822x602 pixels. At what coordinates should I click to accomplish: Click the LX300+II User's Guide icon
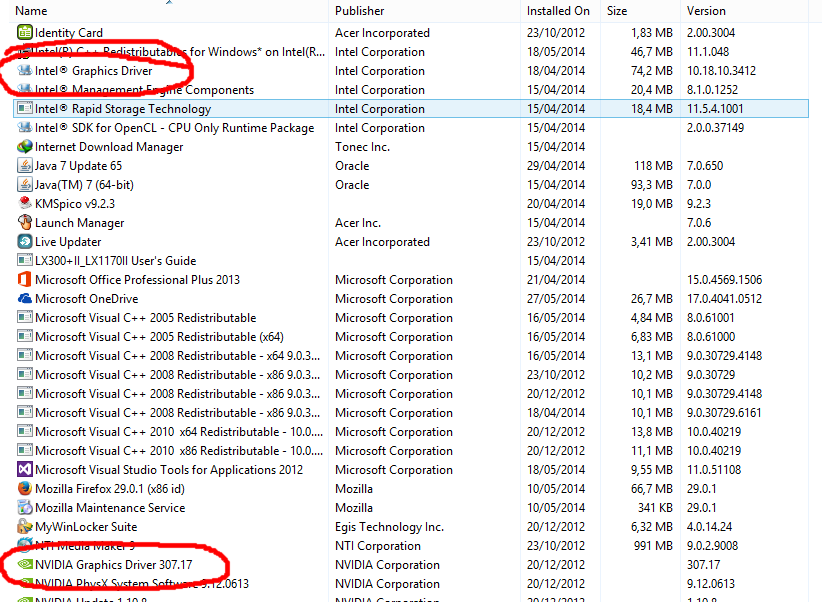point(24,260)
